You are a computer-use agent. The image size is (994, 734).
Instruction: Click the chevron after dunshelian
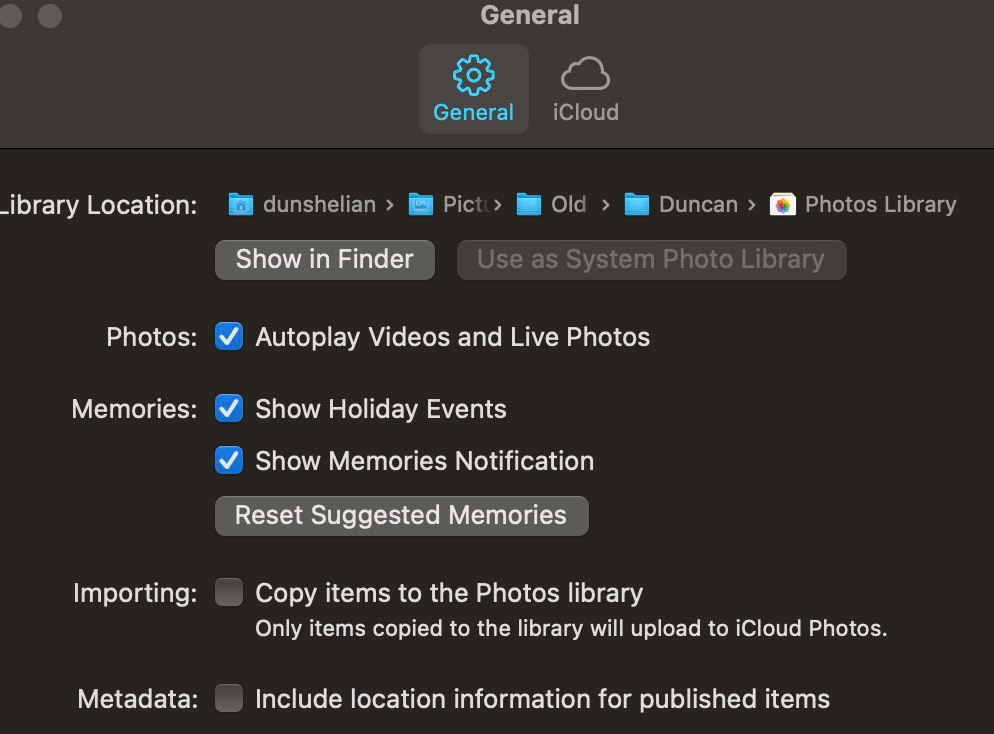pos(390,205)
